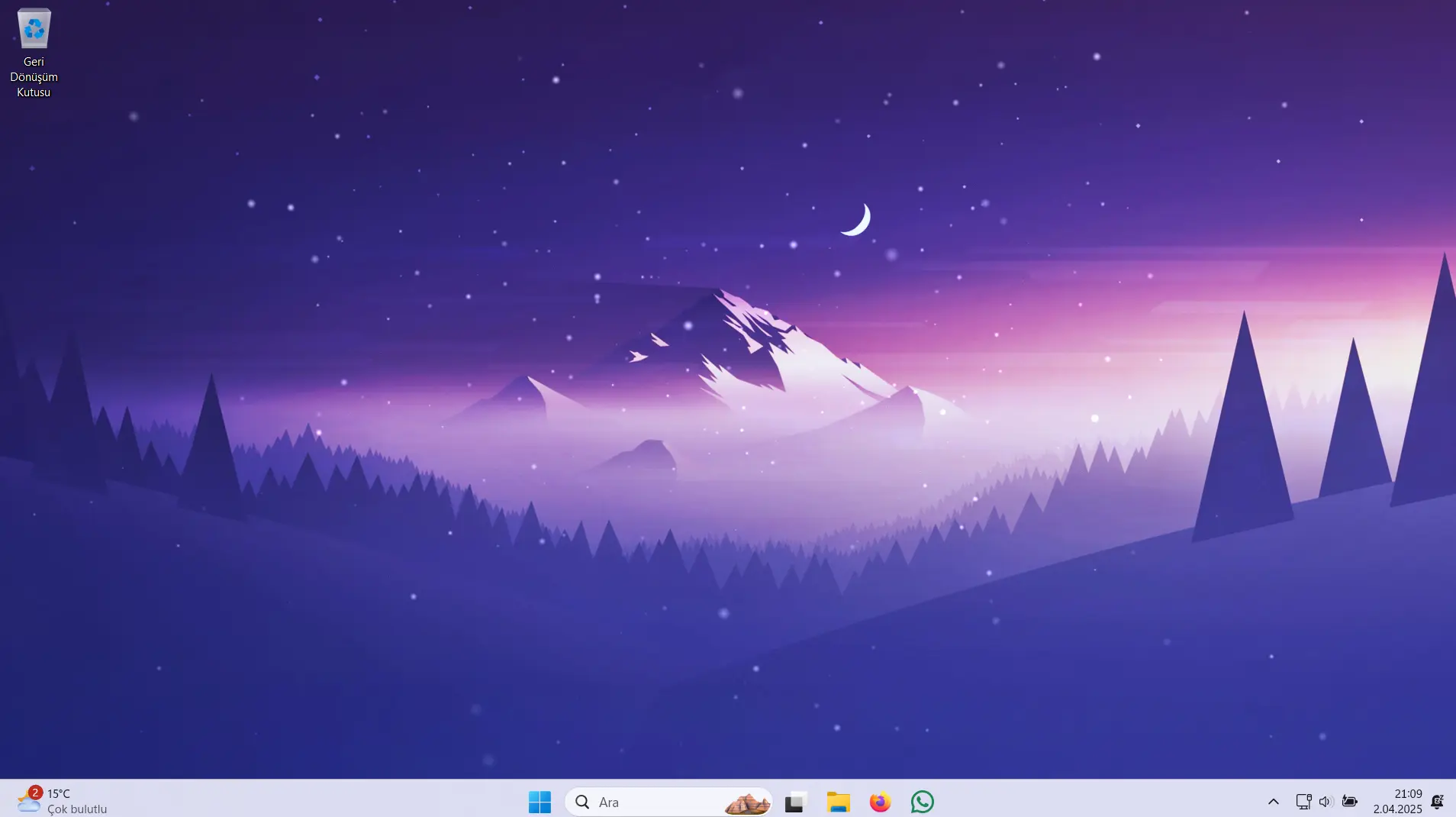Click the Ara search box in the taskbar
Image resolution: width=1456 pixels, height=817 pixels.
[x=668, y=802]
